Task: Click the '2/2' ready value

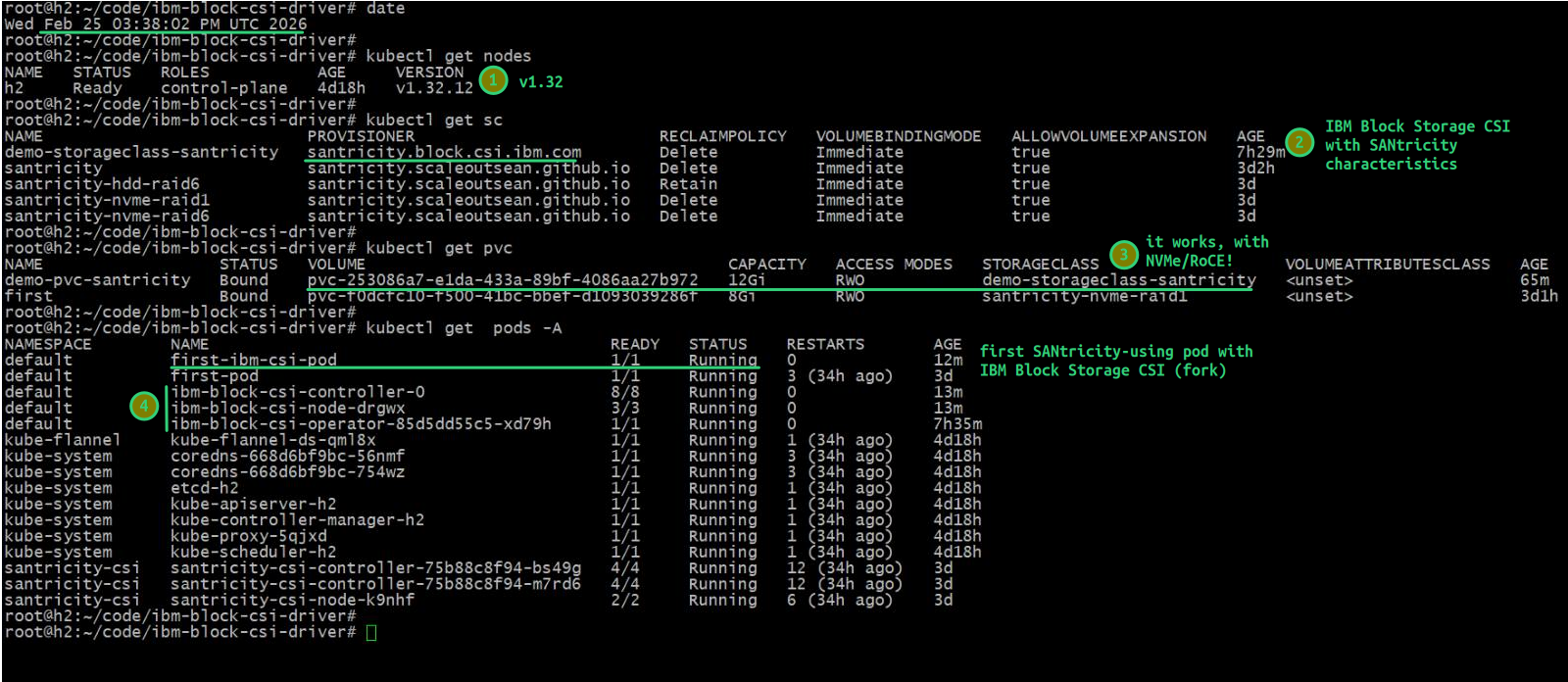Action: tap(625, 600)
